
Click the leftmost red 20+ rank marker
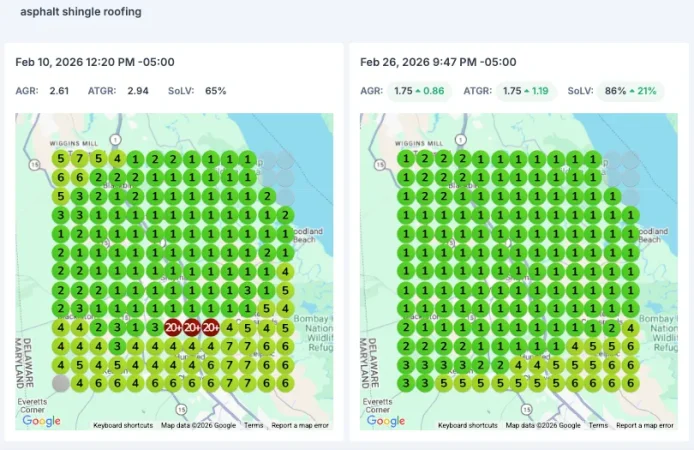[173, 327]
